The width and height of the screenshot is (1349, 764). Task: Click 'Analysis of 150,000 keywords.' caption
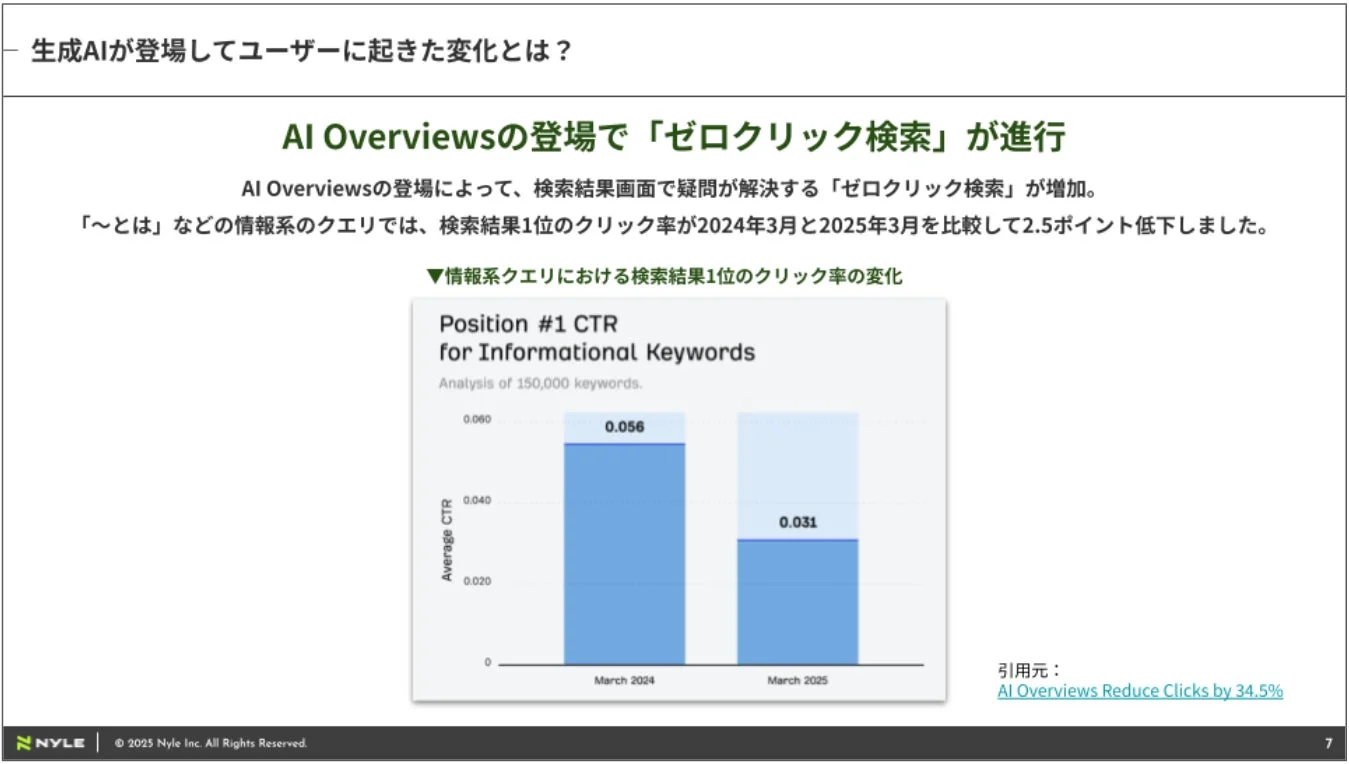tap(540, 383)
